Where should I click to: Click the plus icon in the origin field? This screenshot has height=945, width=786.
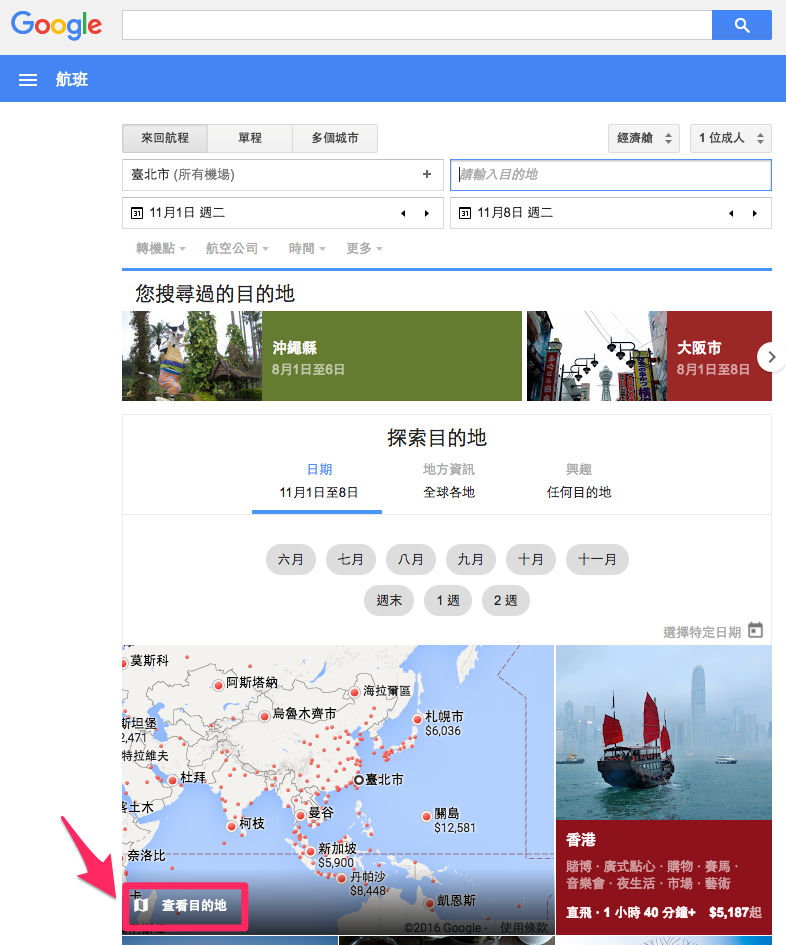[x=427, y=174]
